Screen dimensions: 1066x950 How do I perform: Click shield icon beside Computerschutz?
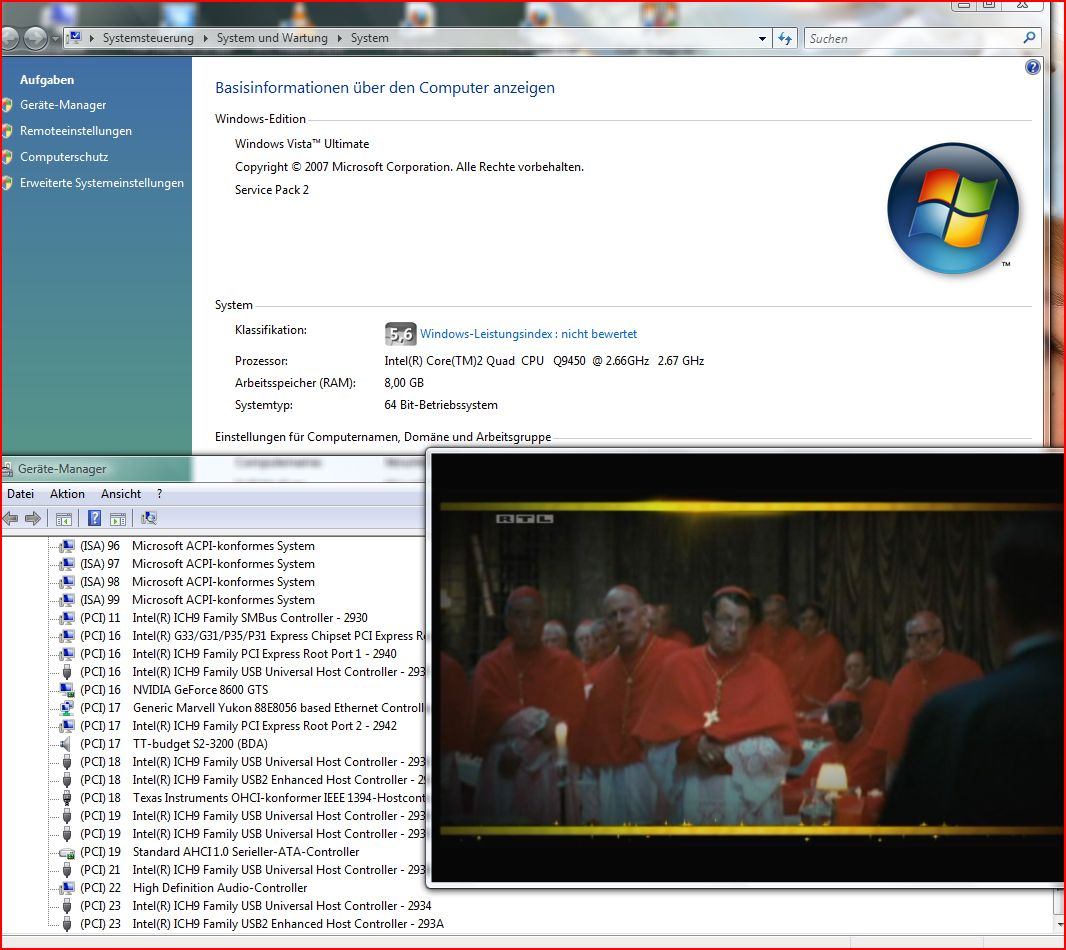7,156
